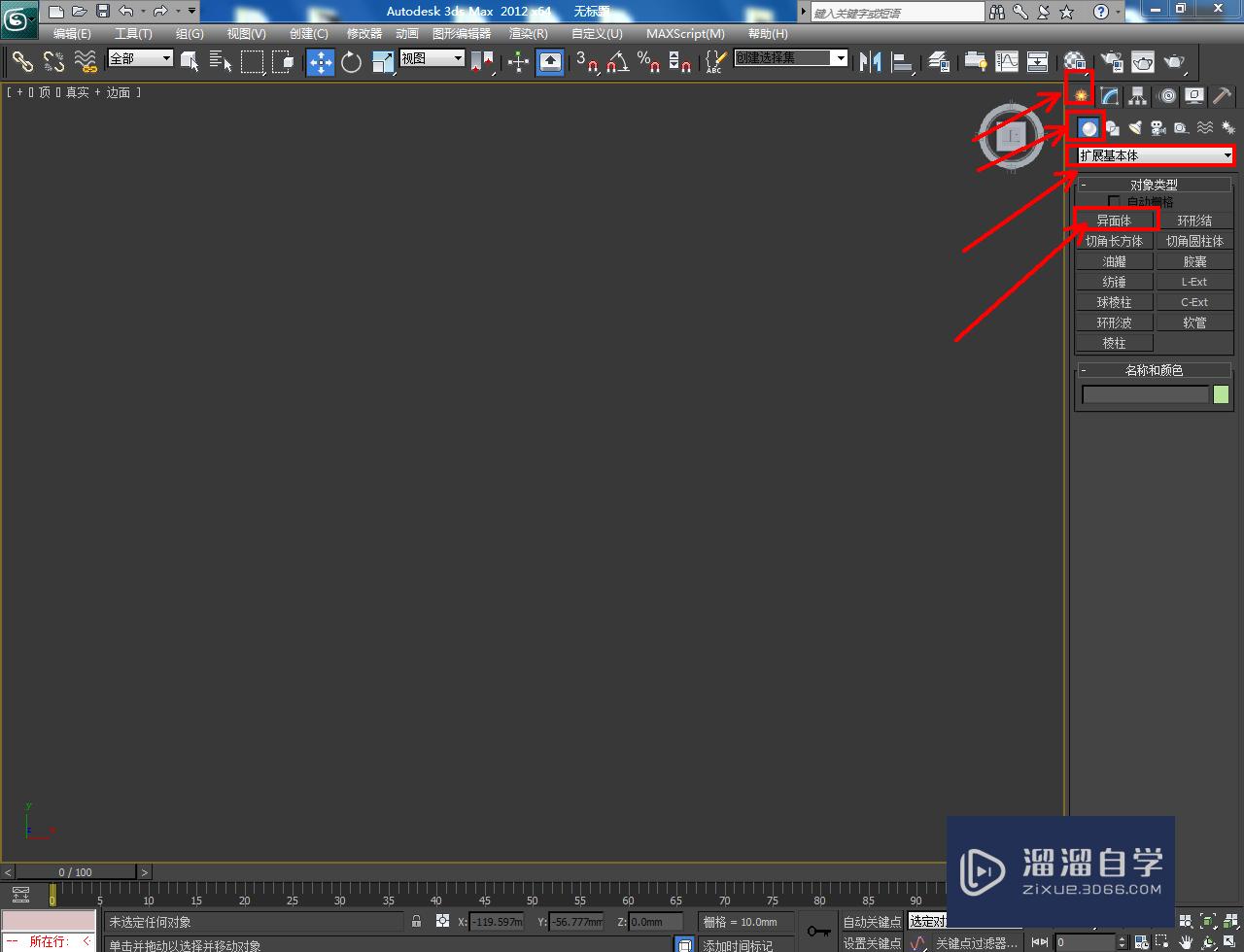The image size is (1244, 952).
Task: Click Edit Named Selection Sets icon
Action: click(x=715, y=61)
